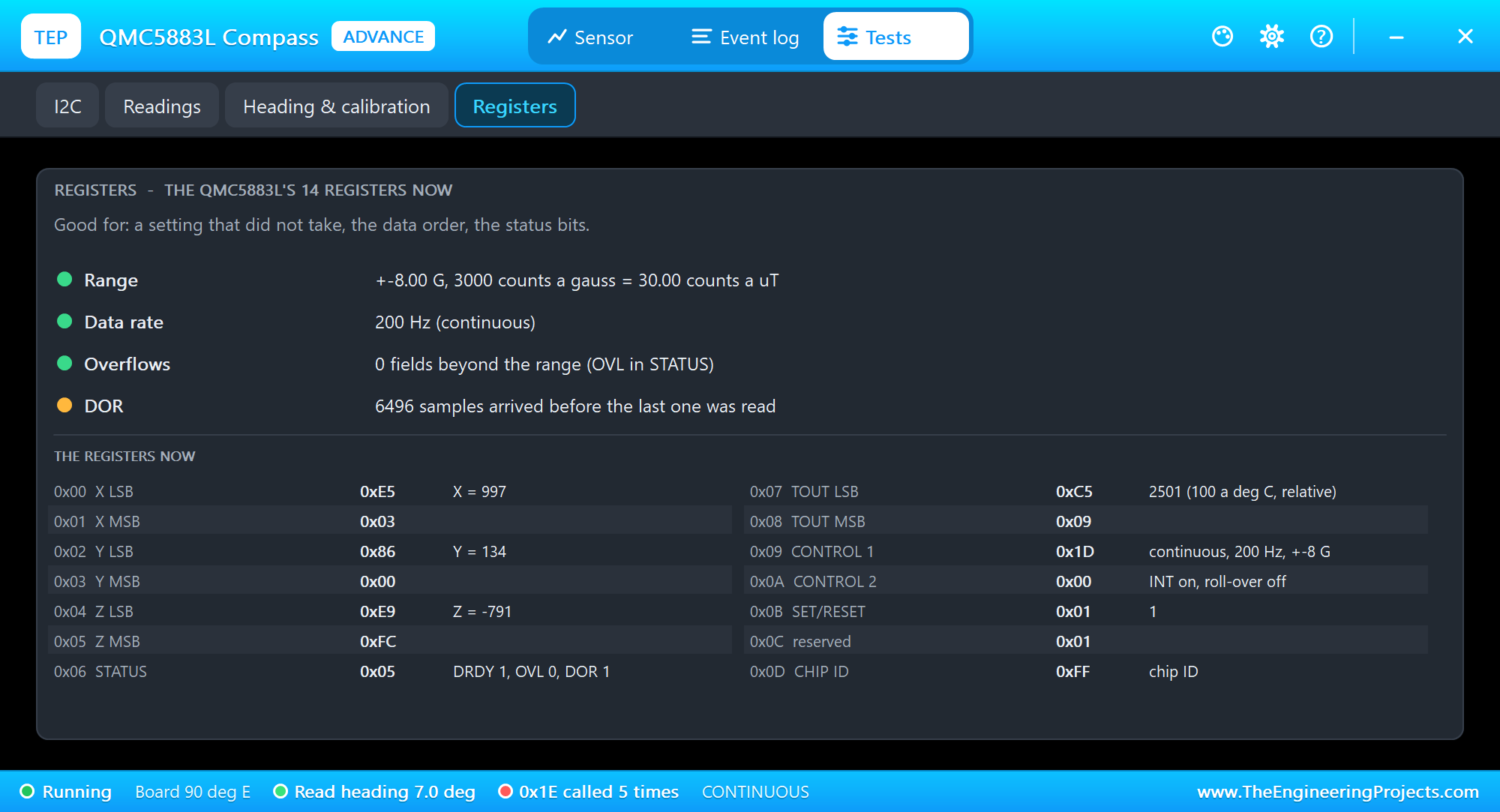Click the STATUS decode DRDY 1, OVL 0, DOR 1
This screenshot has height=812, width=1500.
point(532,671)
